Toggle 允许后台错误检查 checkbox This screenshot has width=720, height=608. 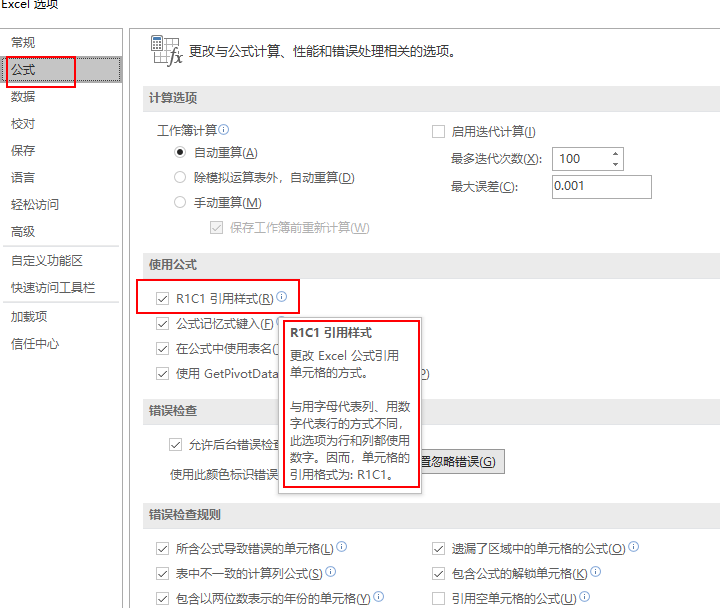[175, 445]
